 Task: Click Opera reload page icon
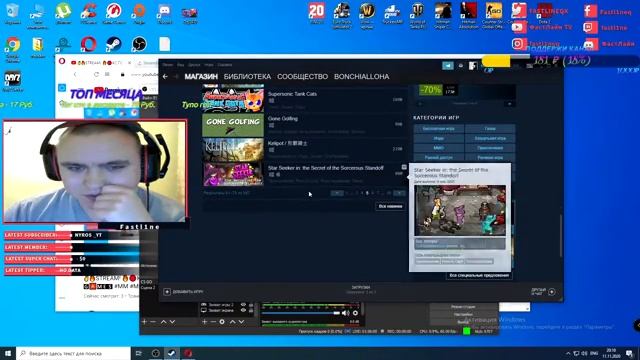coord(96,74)
